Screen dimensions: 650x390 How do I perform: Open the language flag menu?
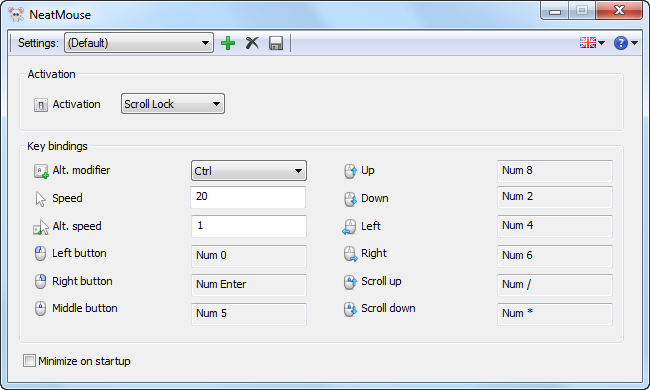pos(592,43)
